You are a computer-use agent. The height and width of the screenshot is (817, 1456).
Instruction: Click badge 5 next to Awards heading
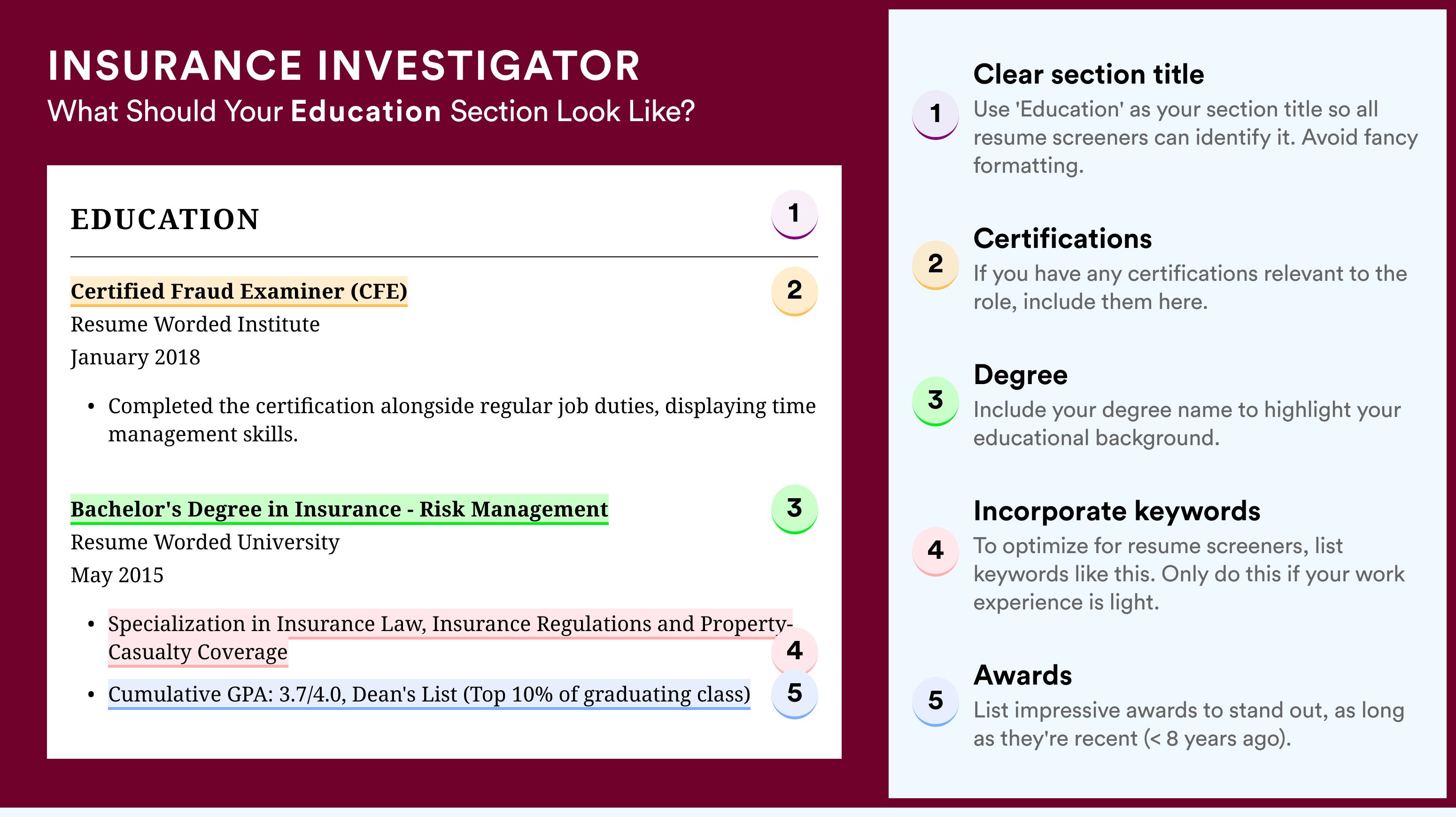pyautogui.click(x=936, y=702)
